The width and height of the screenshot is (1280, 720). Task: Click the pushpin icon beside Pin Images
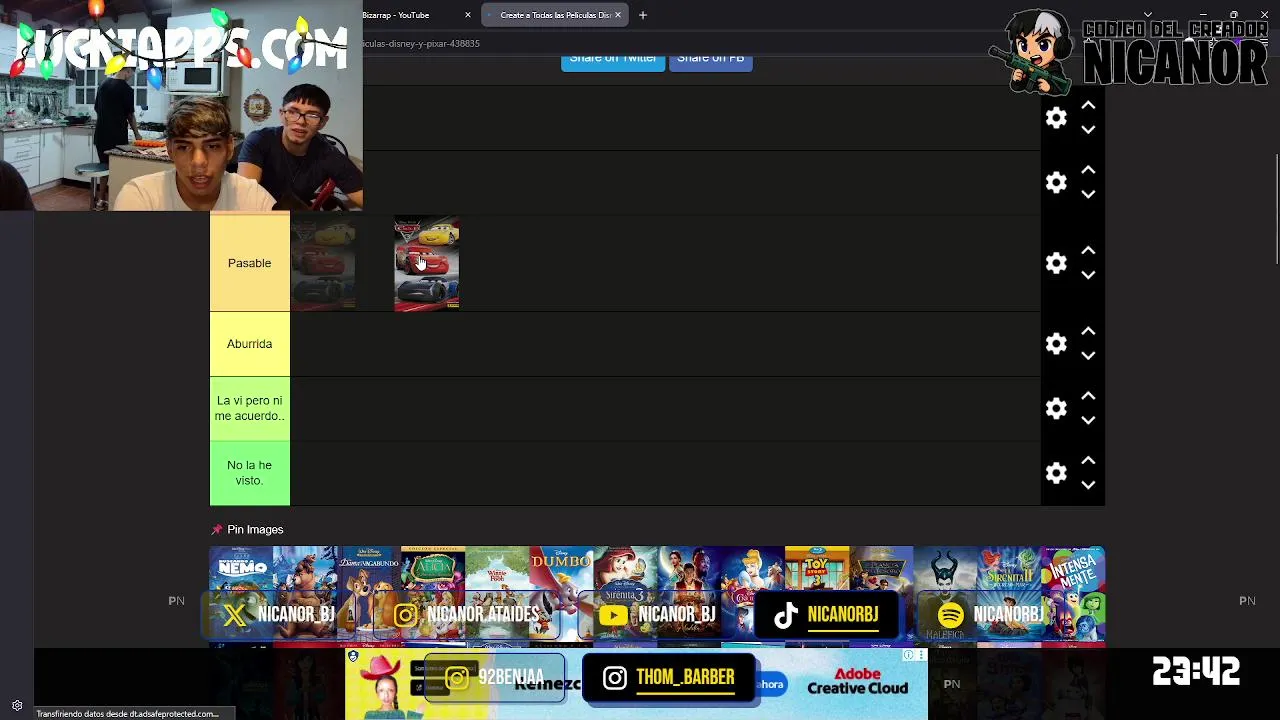point(216,530)
